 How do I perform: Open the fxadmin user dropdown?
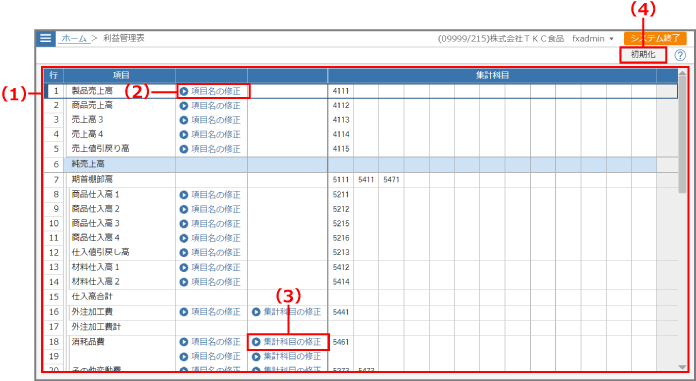(593, 39)
